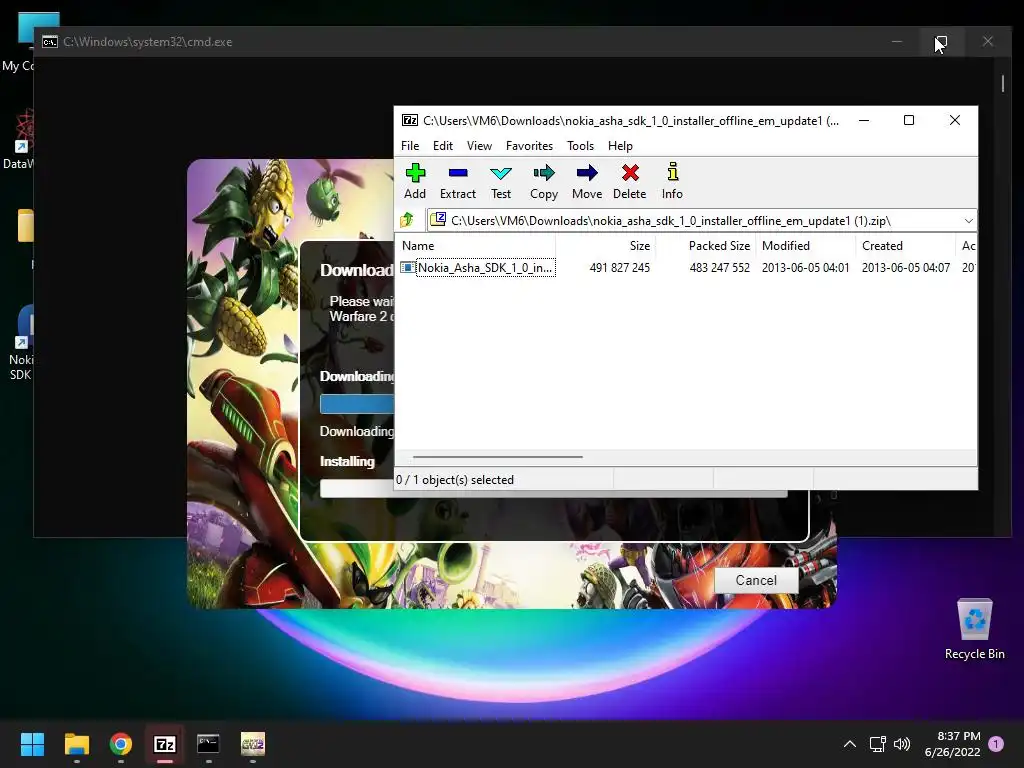Go up one folder level in 7-Zip
This screenshot has width=1024, height=768.
tap(408, 220)
